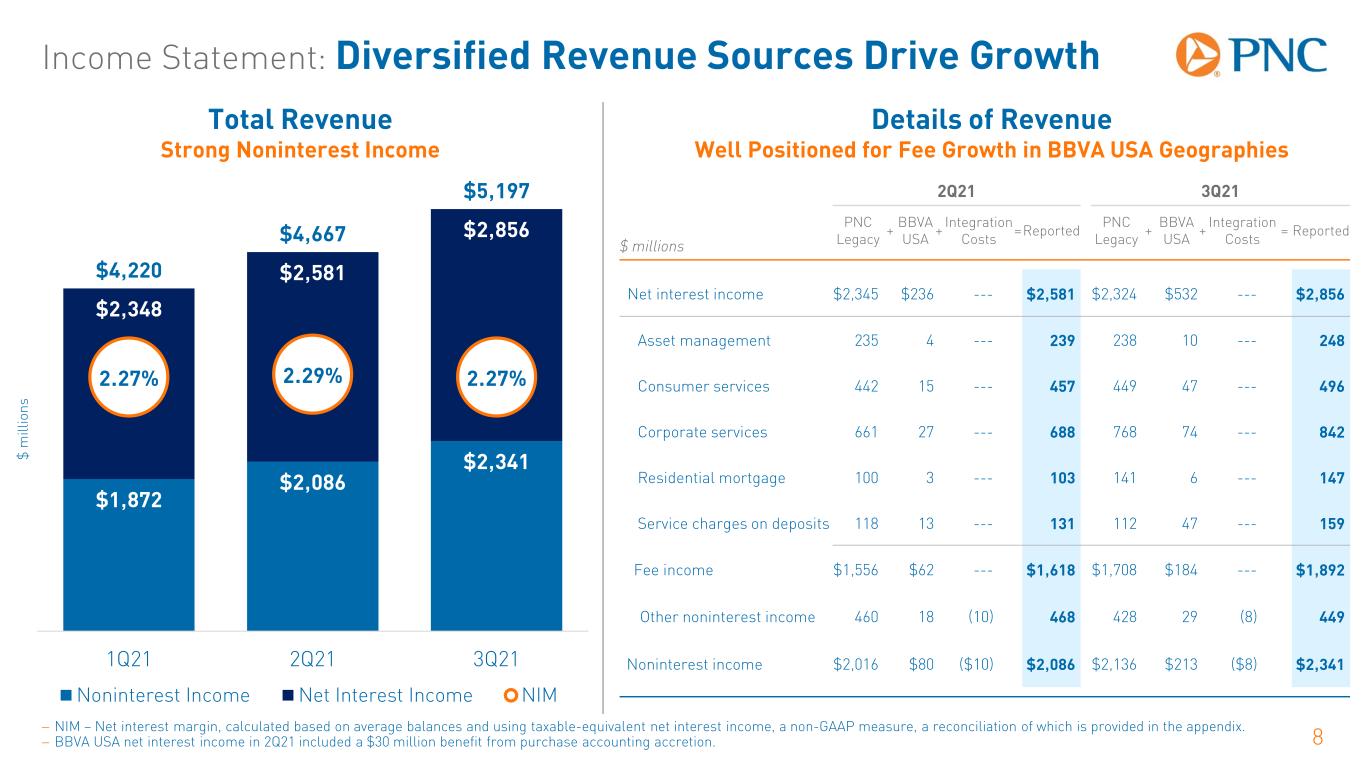Screen dimensions: 1365x768
Task: Click the $532 BBVA USA cell
Action: pyautogui.click(x=1182, y=294)
